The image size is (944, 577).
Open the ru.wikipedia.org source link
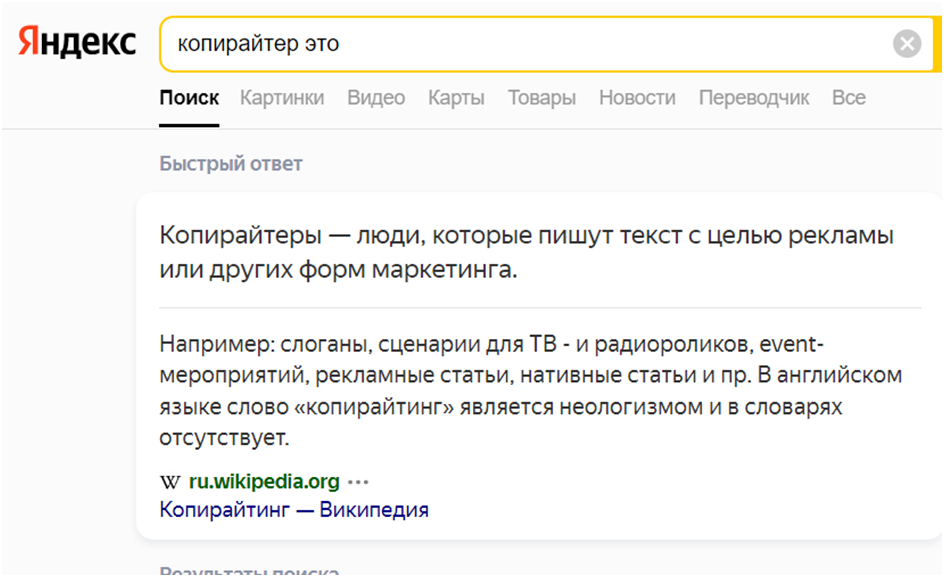click(x=264, y=482)
